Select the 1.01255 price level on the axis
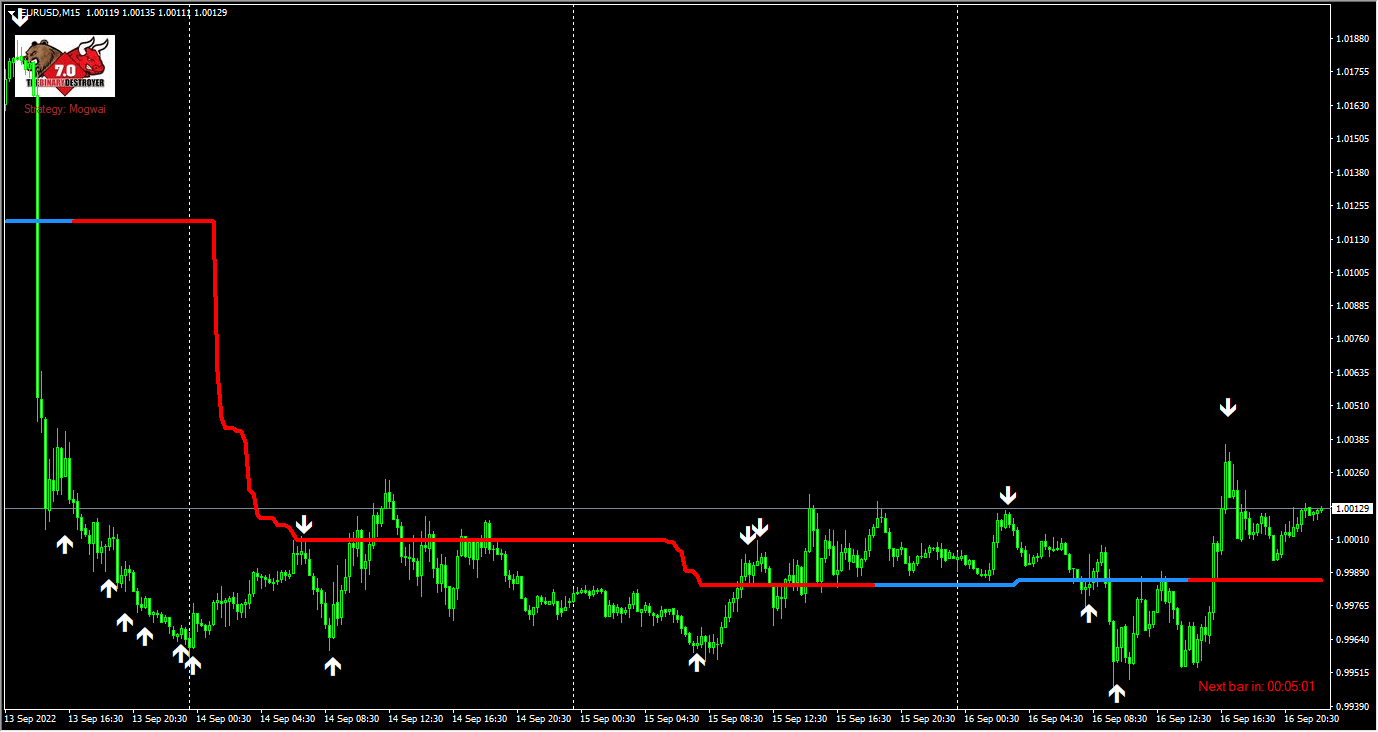The height and width of the screenshot is (732, 1378). (x=1352, y=206)
